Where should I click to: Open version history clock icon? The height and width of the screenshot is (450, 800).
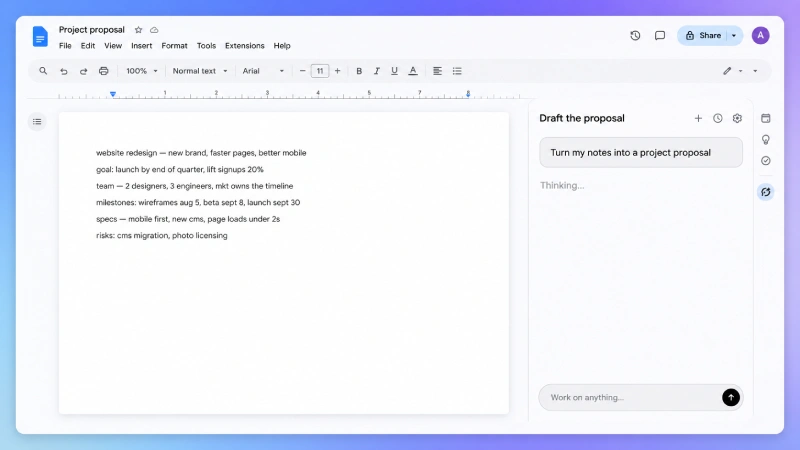pyautogui.click(x=635, y=36)
